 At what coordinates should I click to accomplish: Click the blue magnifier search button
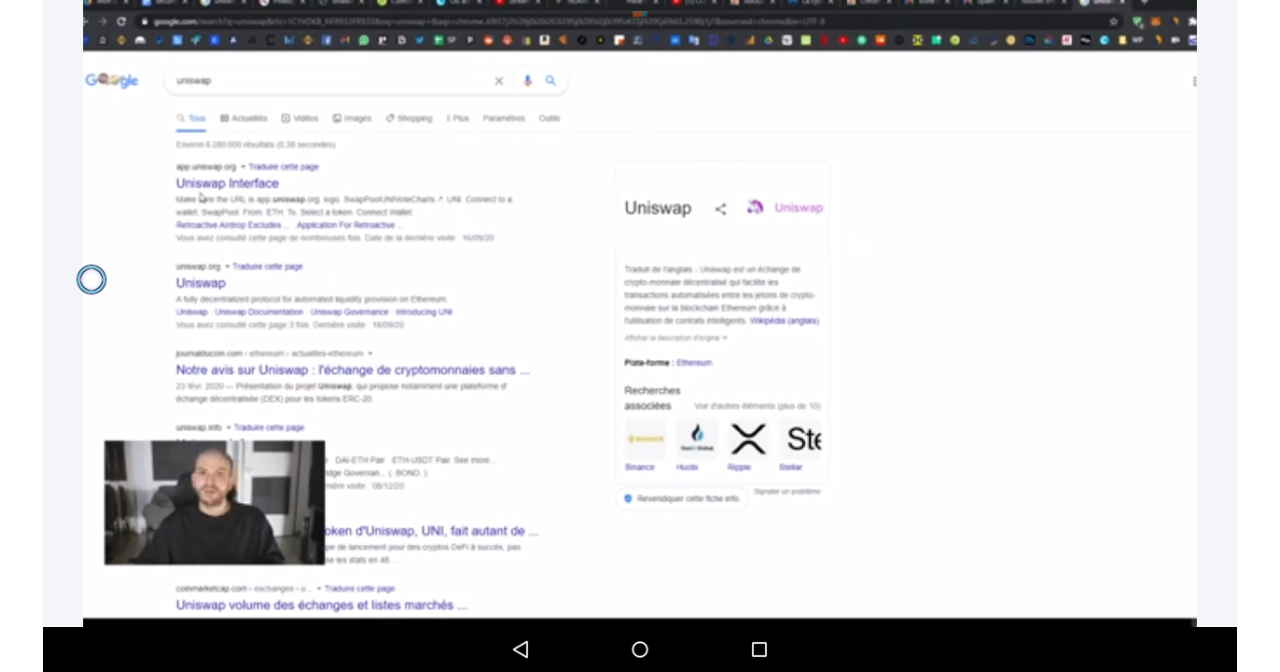coord(551,81)
